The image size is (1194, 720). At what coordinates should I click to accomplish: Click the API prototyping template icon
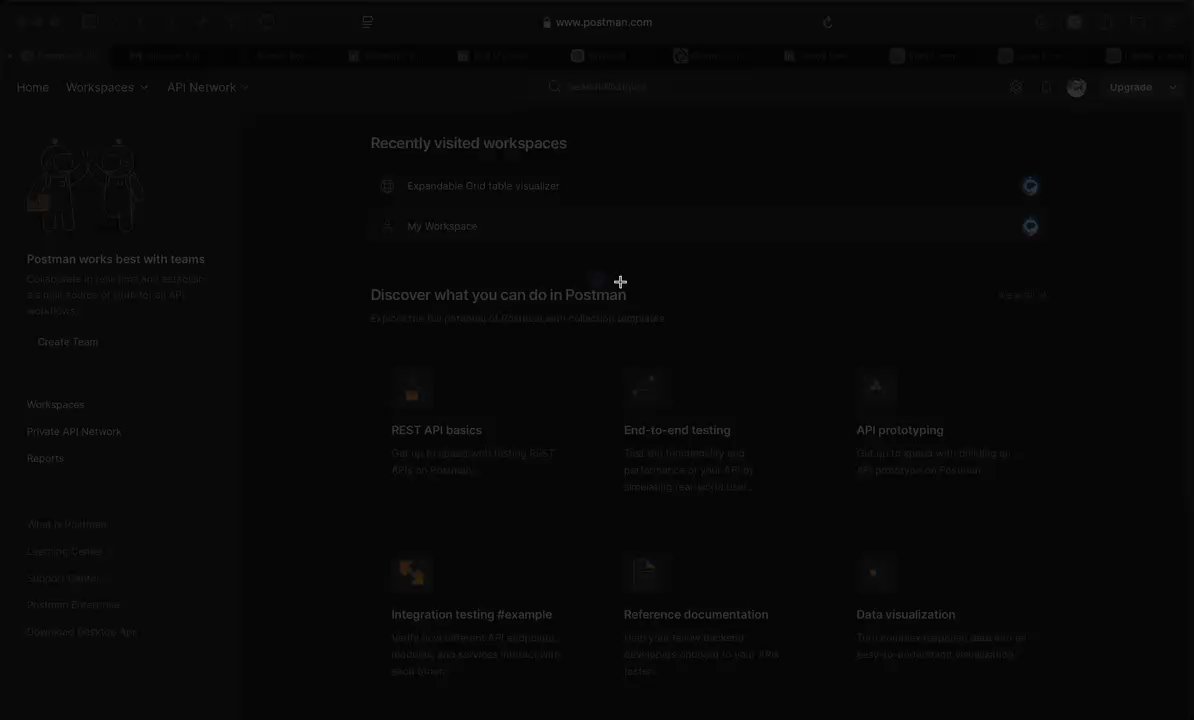tap(876, 388)
